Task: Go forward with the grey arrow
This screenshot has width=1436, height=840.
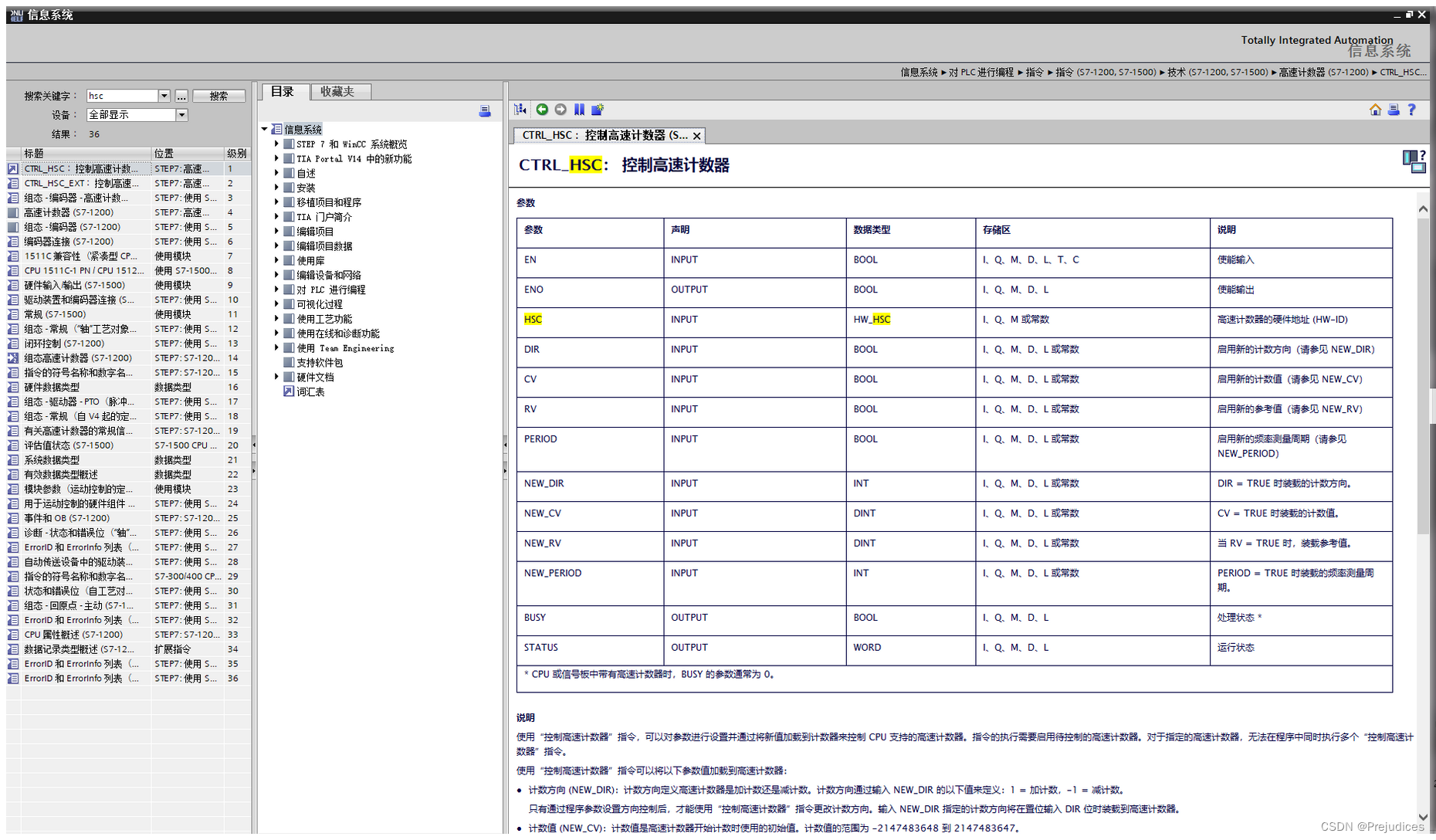Action: click(x=561, y=110)
